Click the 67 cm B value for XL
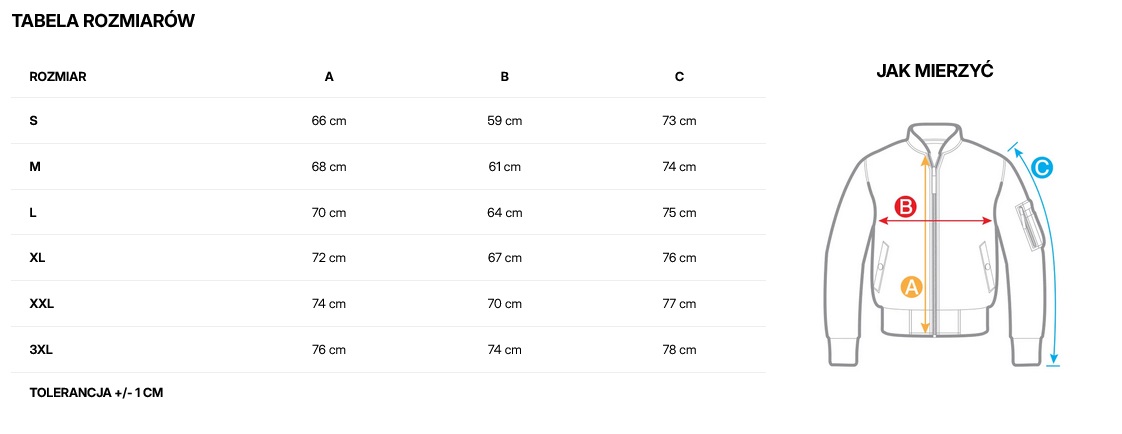1122x434 pixels. [505, 258]
